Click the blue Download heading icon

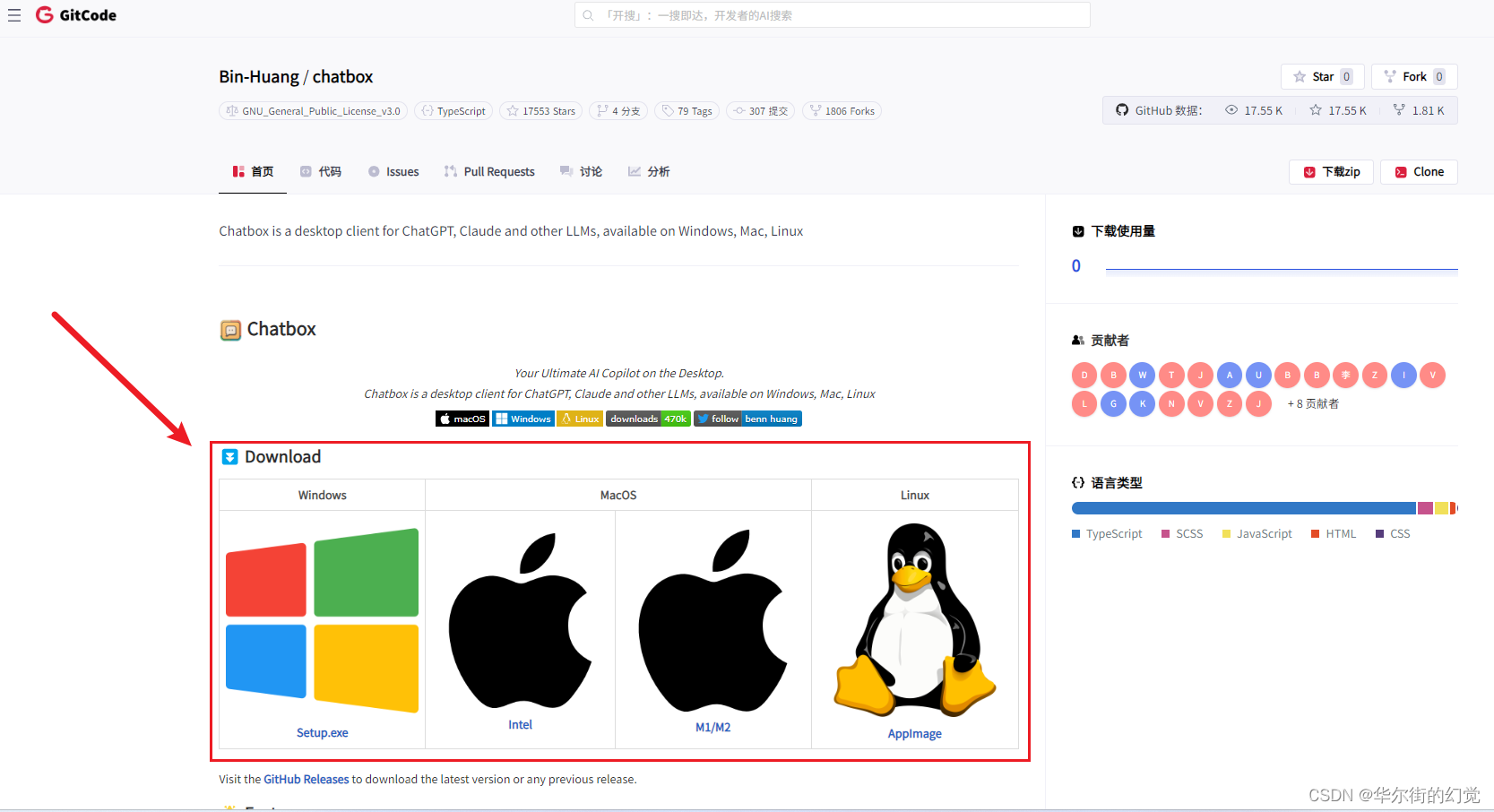(x=229, y=457)
